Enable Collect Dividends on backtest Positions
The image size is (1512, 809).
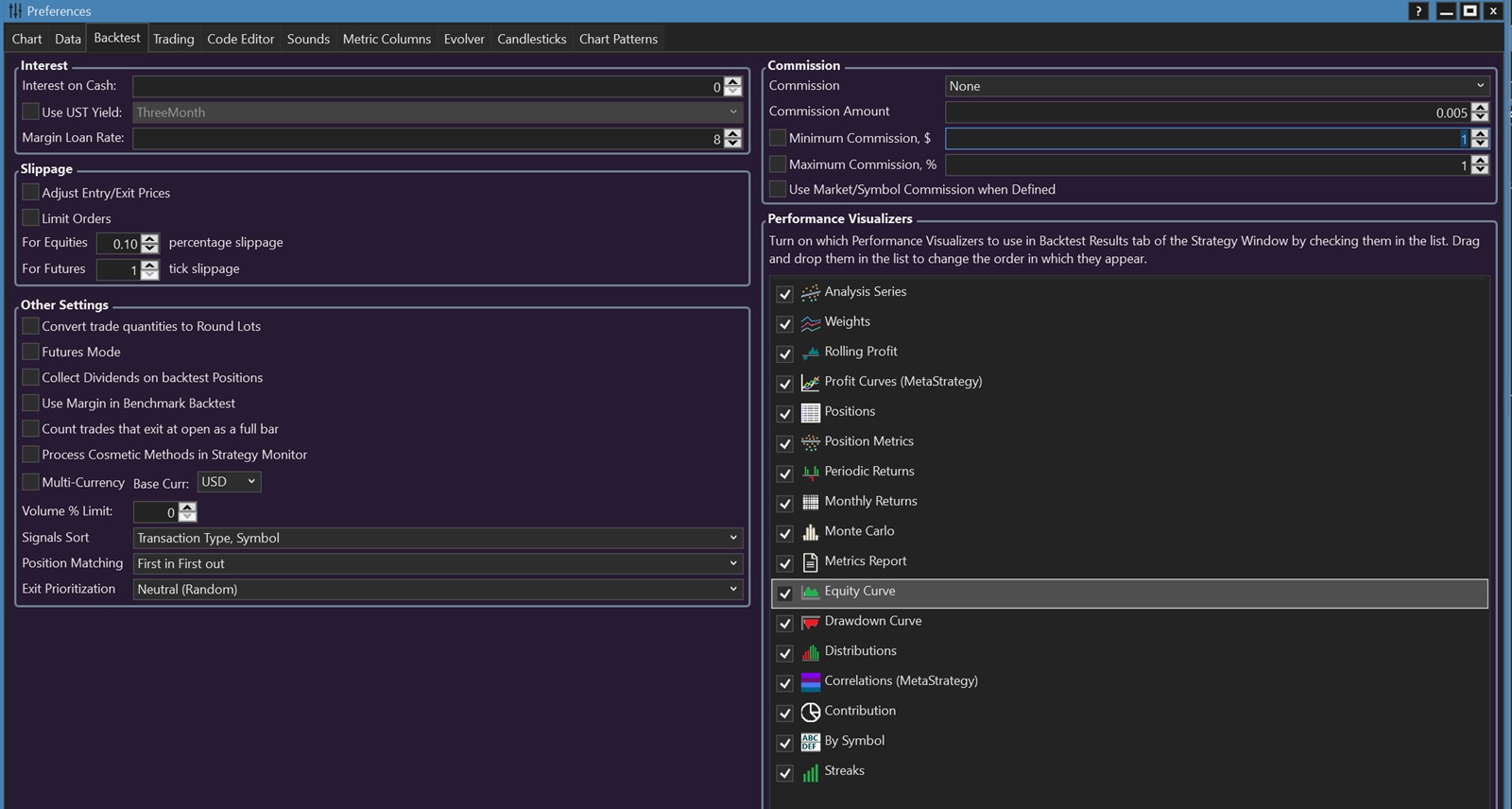[31, 377]
